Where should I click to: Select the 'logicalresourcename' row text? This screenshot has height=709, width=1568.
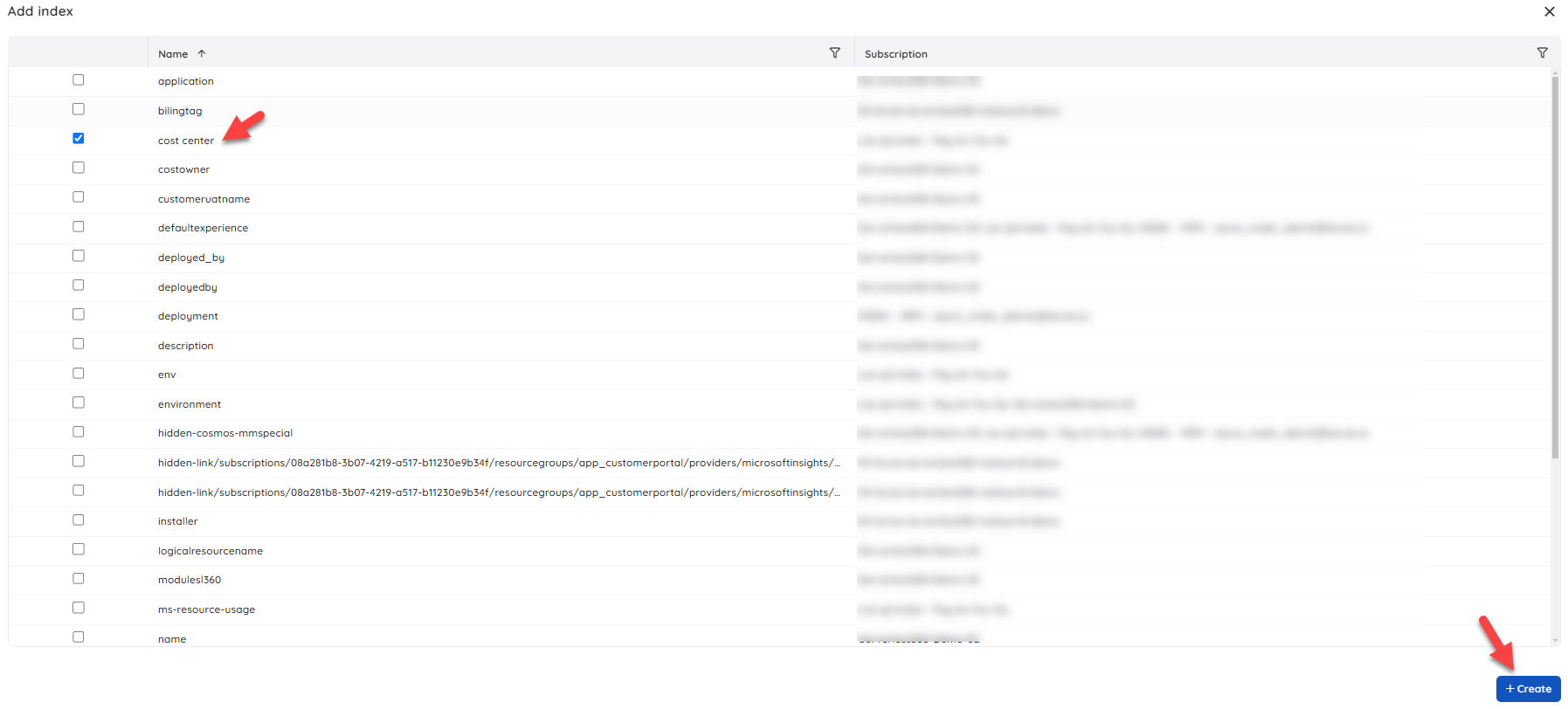pos(211,551)
